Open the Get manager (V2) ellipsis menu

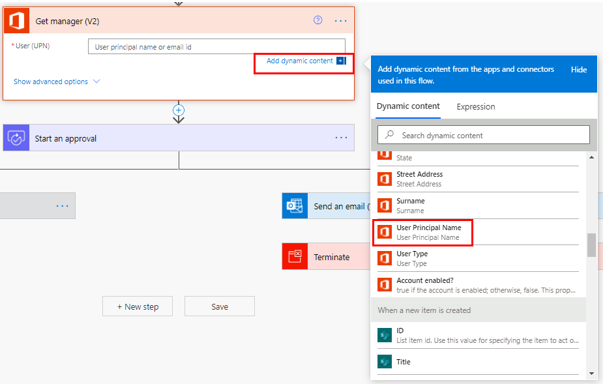point(341,21)
